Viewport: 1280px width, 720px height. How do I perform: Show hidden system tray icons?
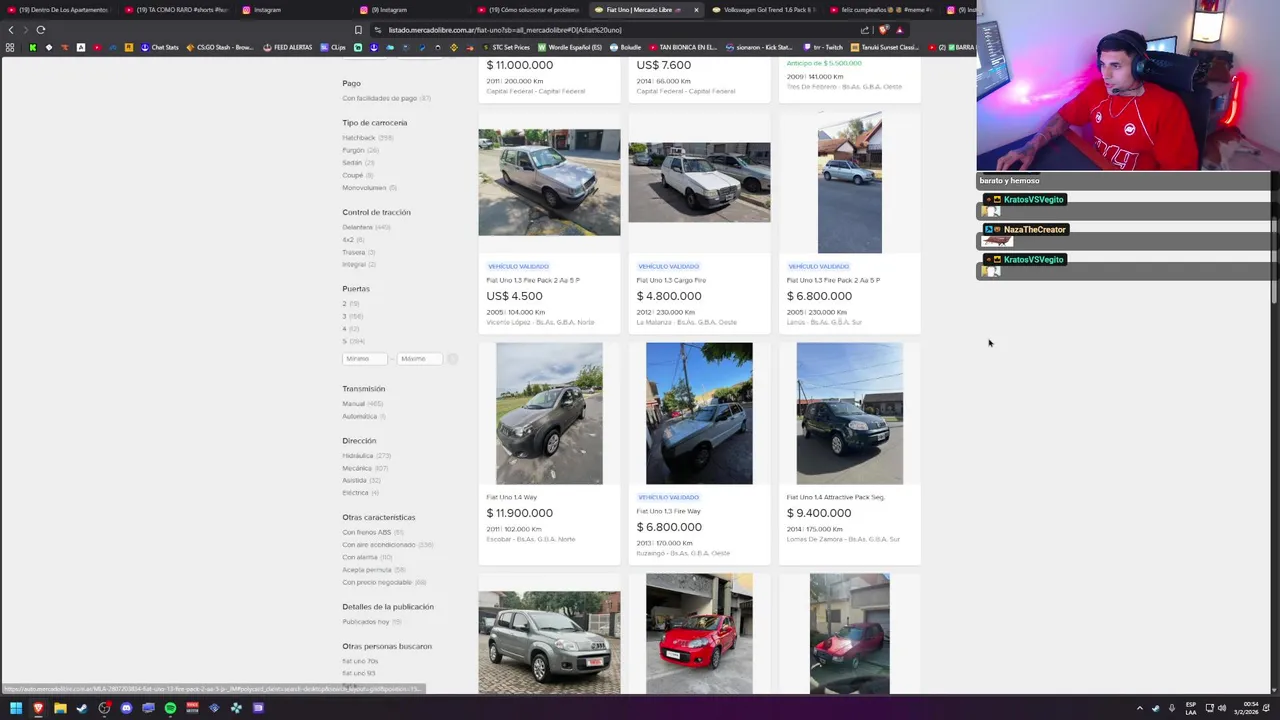[x=1139, y=708]
